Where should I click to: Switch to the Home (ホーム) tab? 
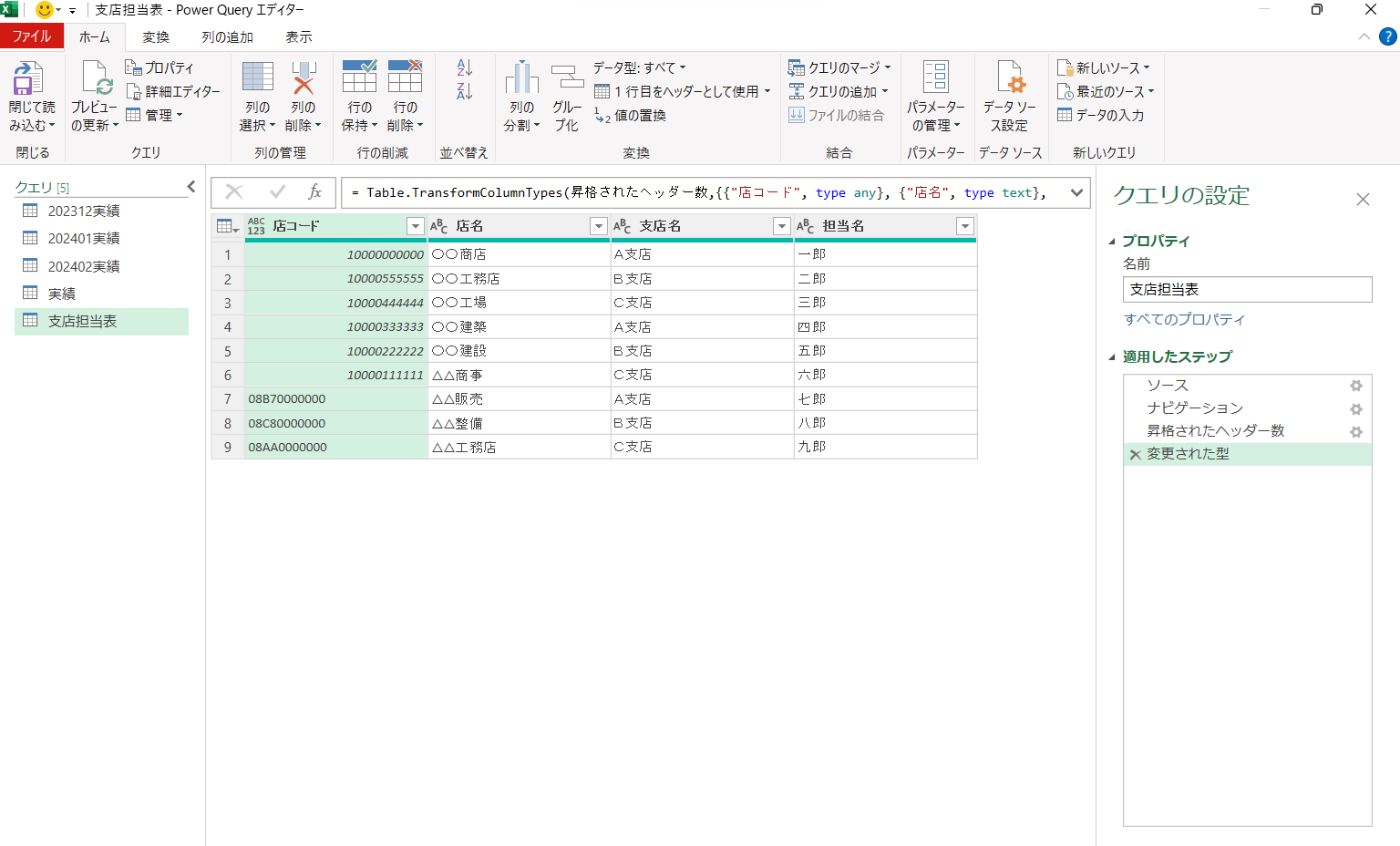tap(94, 36)
